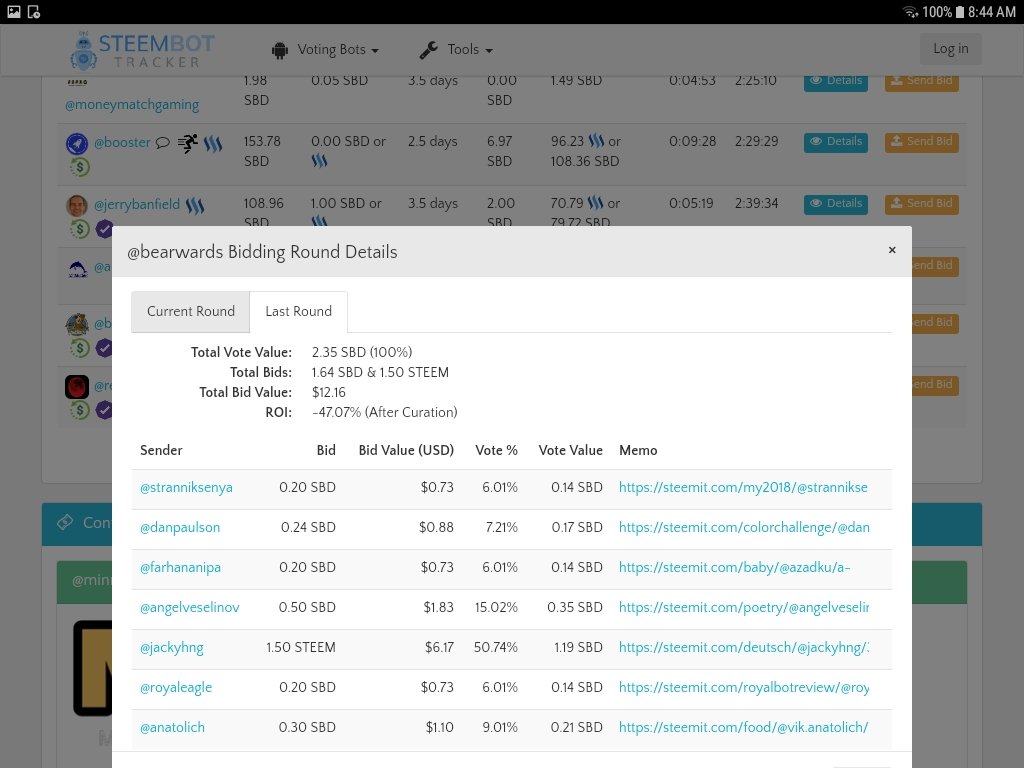Screen dimensions: 1024x768
Task: Click the Steem icon in @booster Max Bid column
Action: coord(596,140)
